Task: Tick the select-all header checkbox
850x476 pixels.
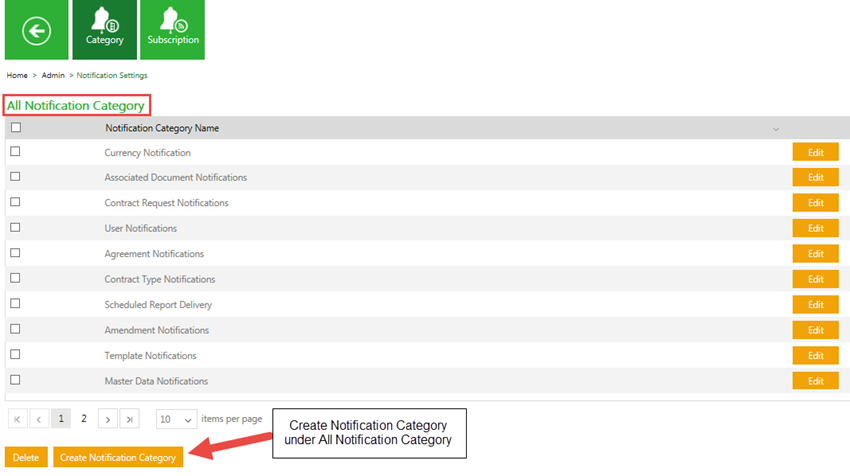Action: (x=15, y=128)
